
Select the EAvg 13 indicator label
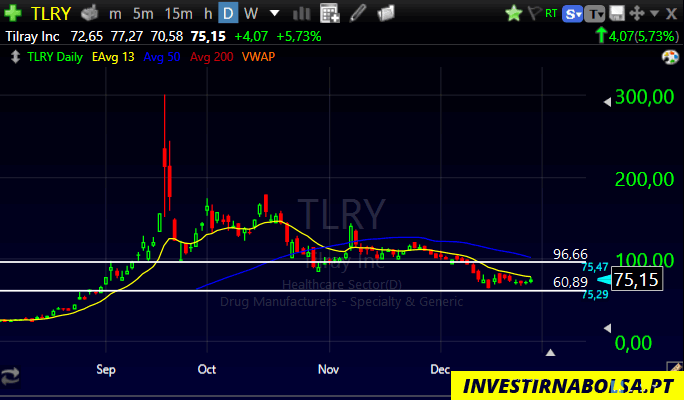[113, 57]
